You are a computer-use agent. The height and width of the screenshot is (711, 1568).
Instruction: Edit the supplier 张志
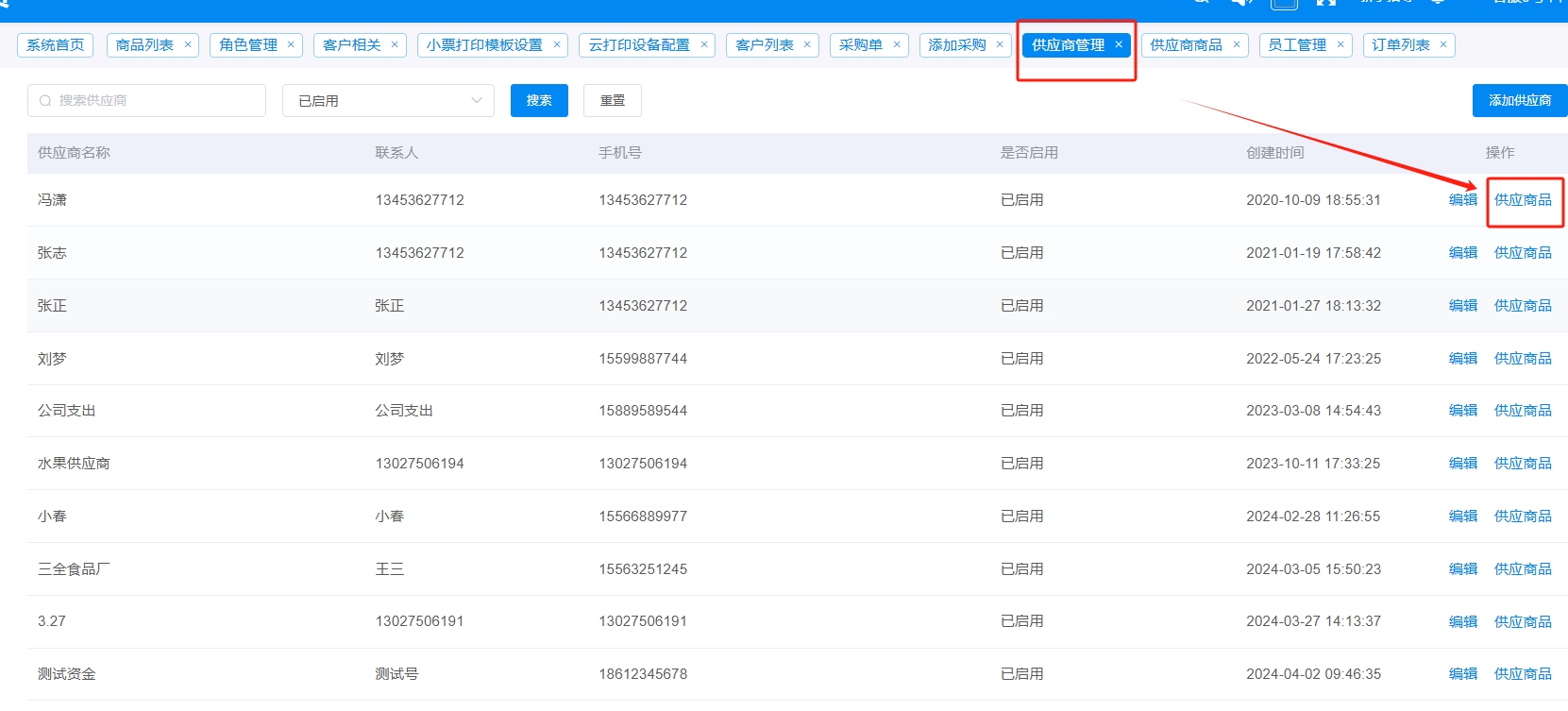click(x=1462, y=253)
